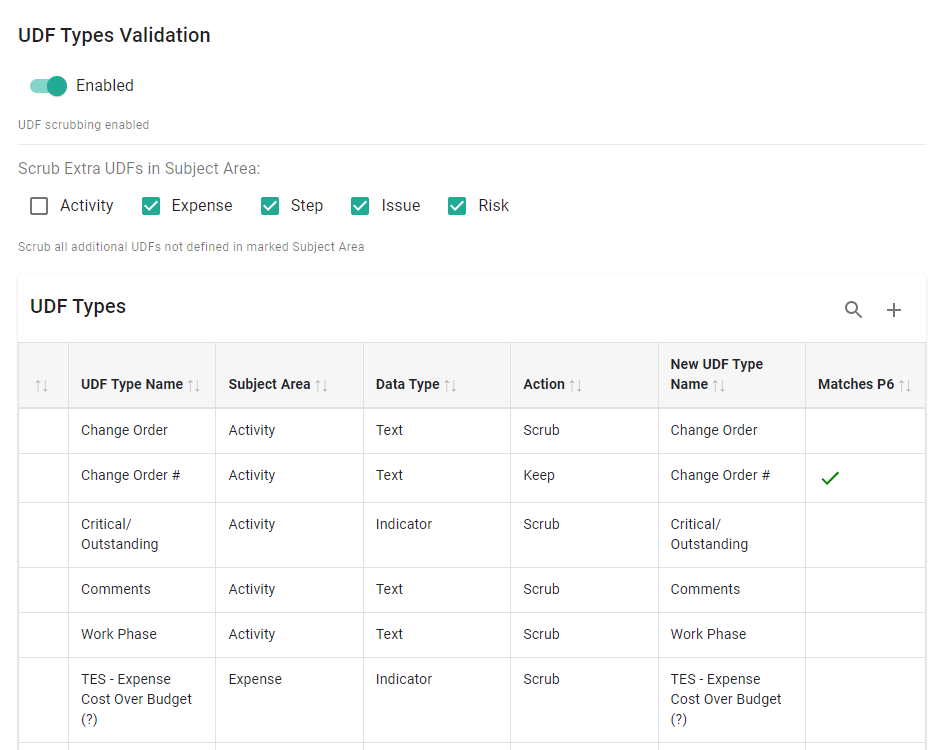The image size is (942, 750).
Task: Check the Activity checkbox
Action: click(x=39, y=206)
